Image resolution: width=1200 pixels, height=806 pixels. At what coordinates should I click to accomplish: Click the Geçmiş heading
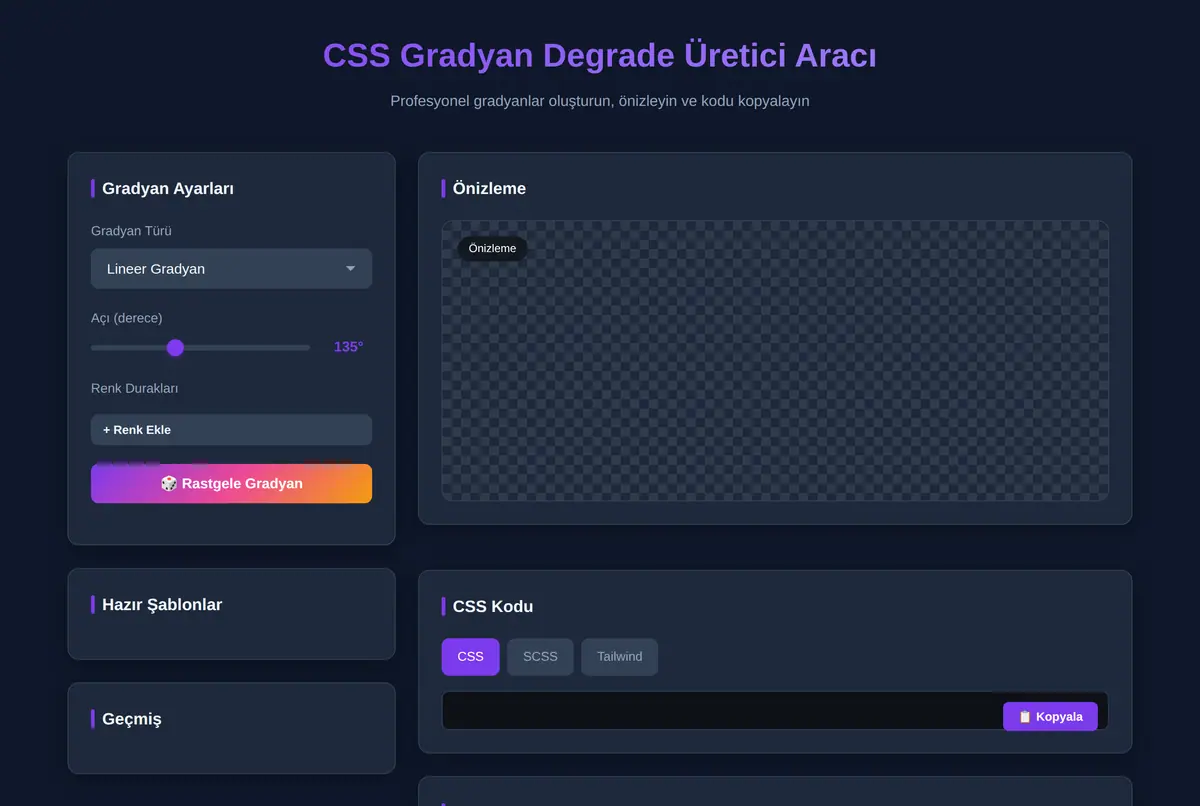click(x=131, y=719)
